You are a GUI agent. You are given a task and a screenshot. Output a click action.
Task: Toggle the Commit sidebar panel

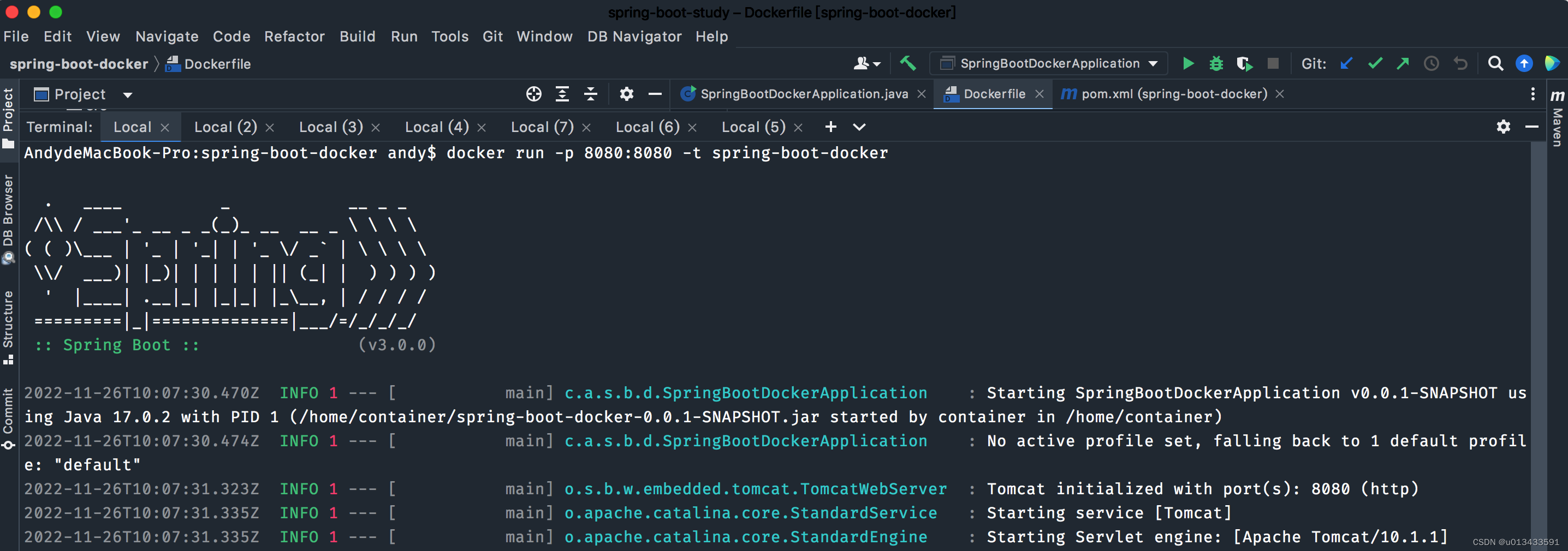tap(8, 419)
